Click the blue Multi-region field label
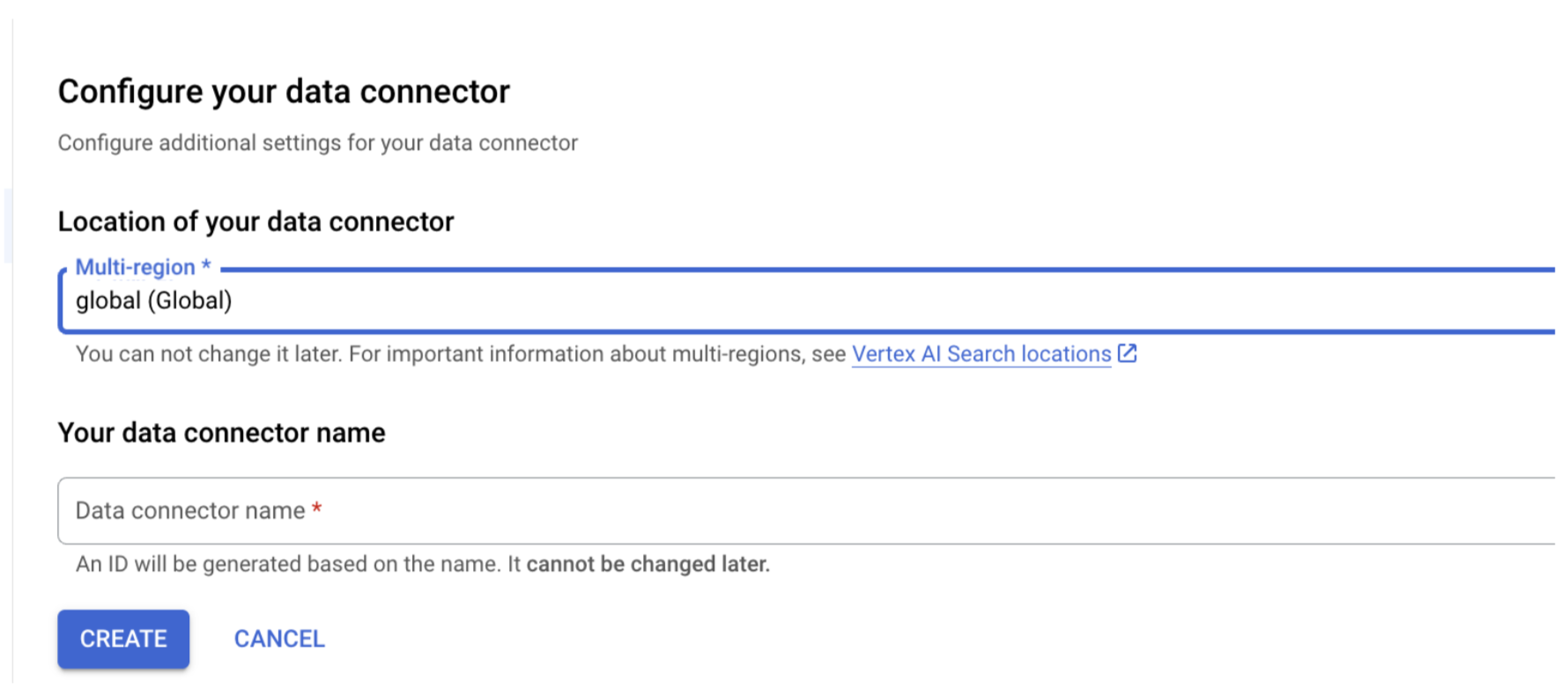The image size is (1568, 696). (135, 267)
